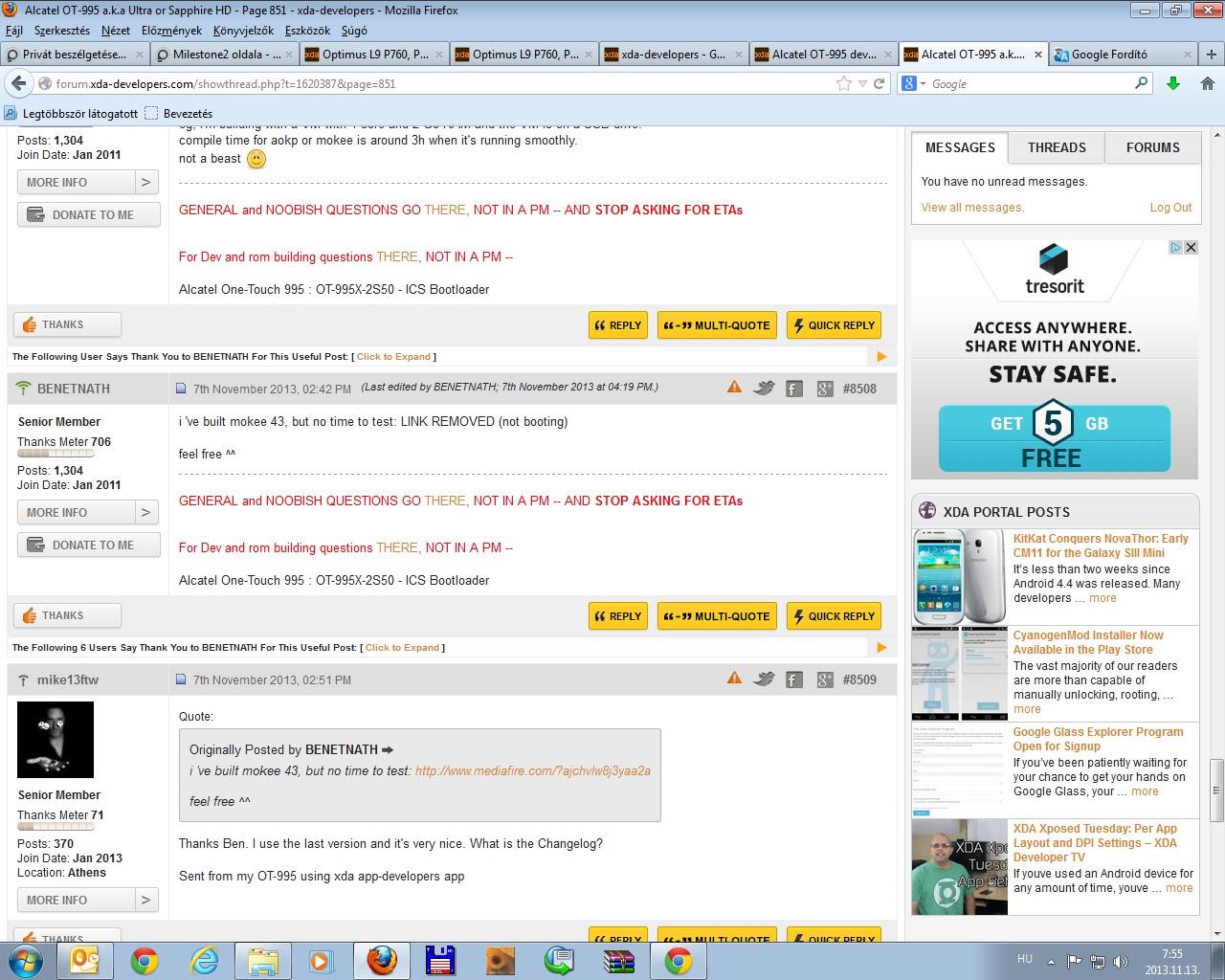Image resolution: width=1225 pixels, height=980 pixels.
Task: Click orange arrow beside 6 users thanks
Action: 881,648
